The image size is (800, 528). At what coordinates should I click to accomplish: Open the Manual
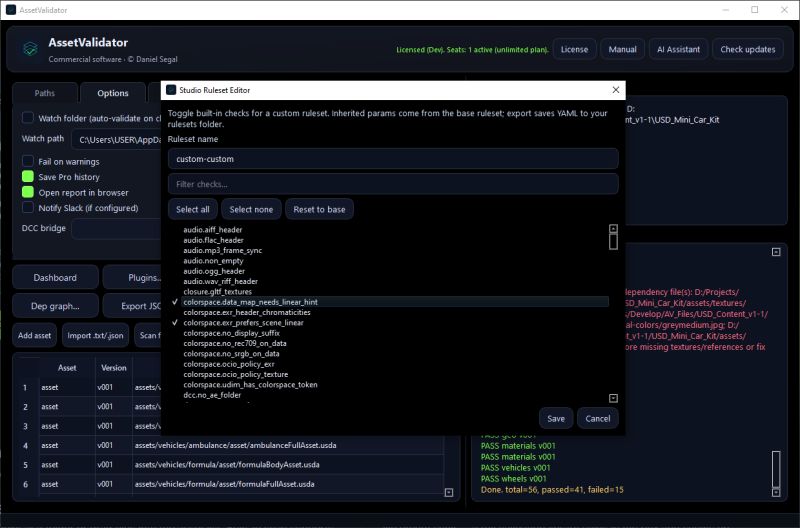(x=622, y=49)
